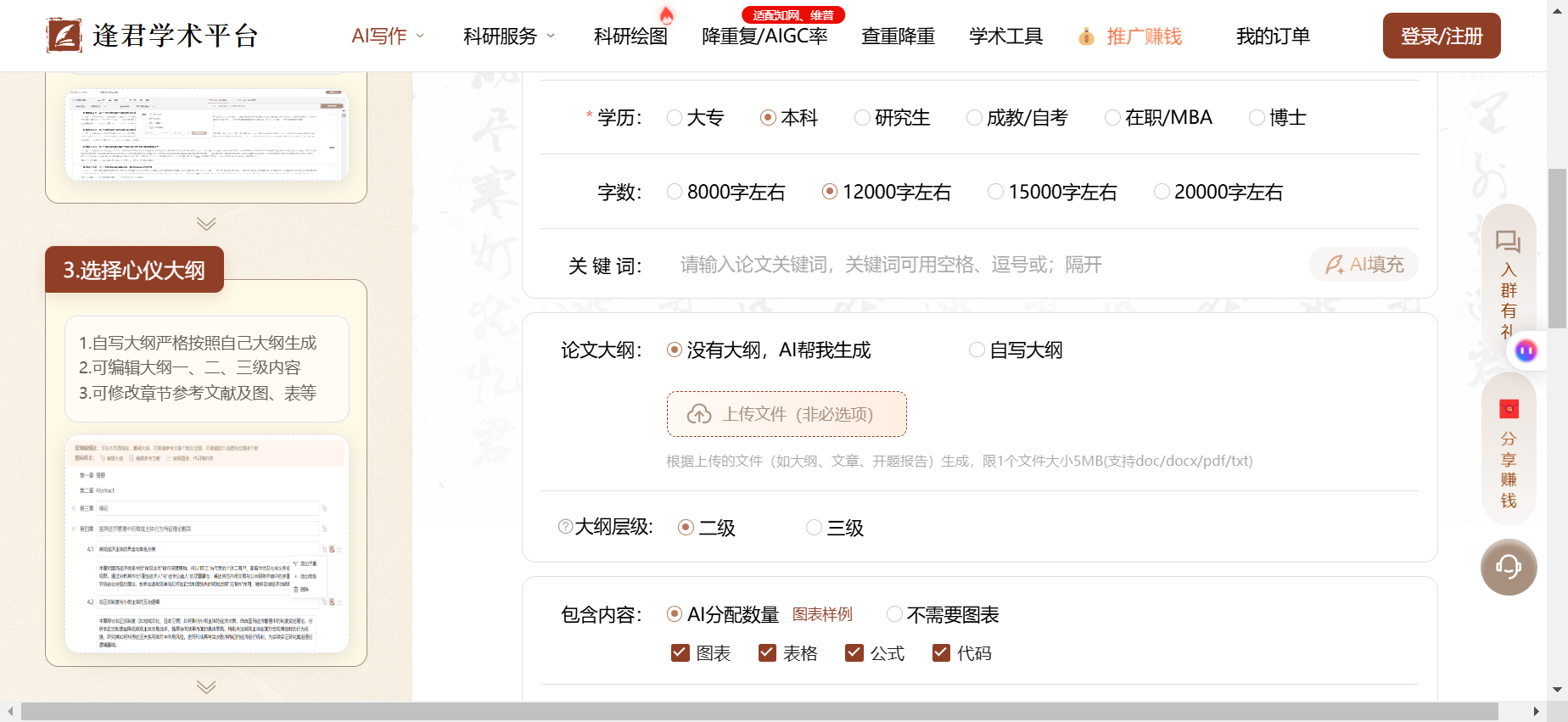Viewport: 1568px width, 722px height.
Task: Click the keywords input field
Action: point(984,265)
